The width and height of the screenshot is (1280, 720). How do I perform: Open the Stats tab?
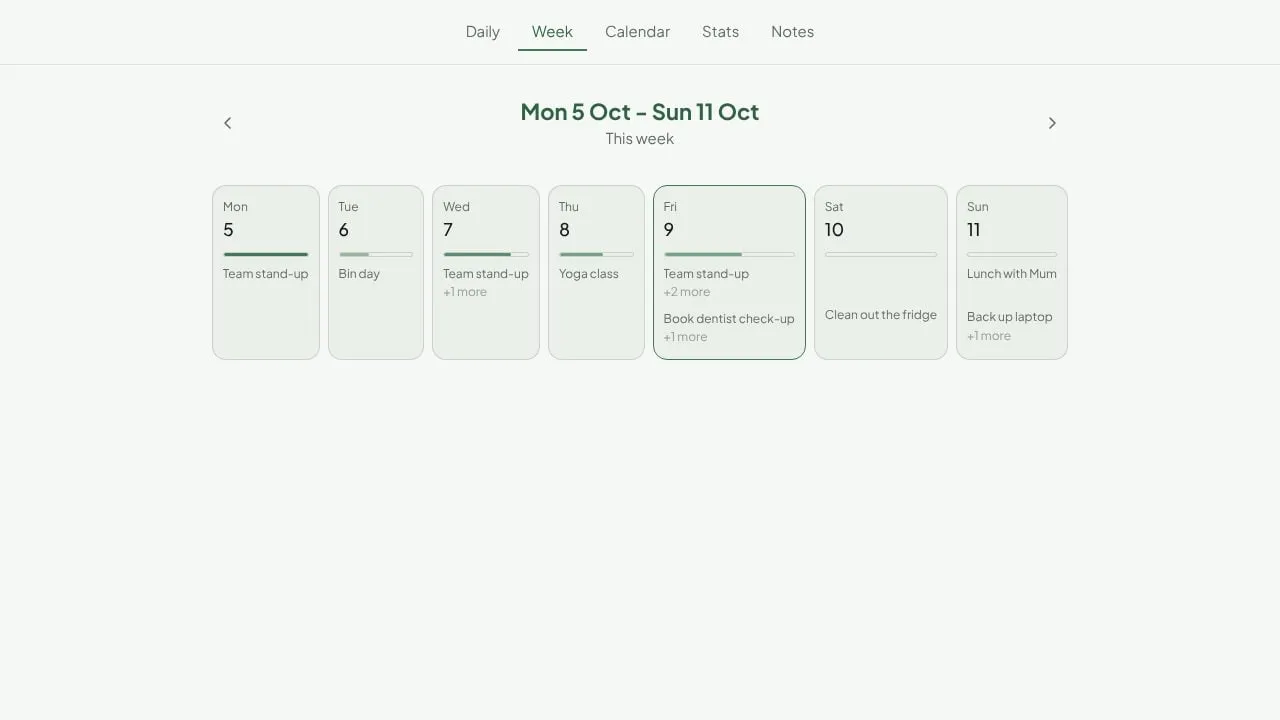click(721, 32)
